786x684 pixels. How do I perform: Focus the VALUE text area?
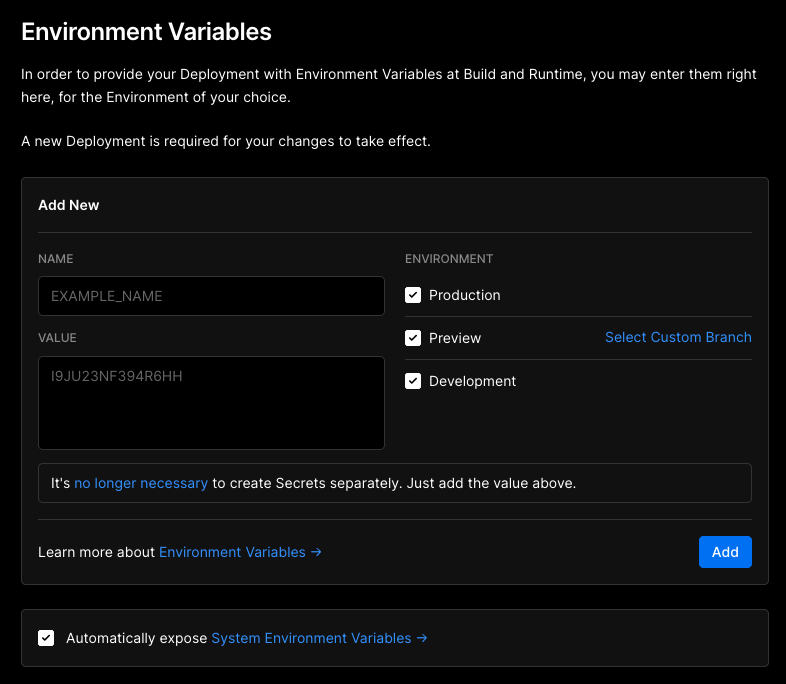(211, 402)
